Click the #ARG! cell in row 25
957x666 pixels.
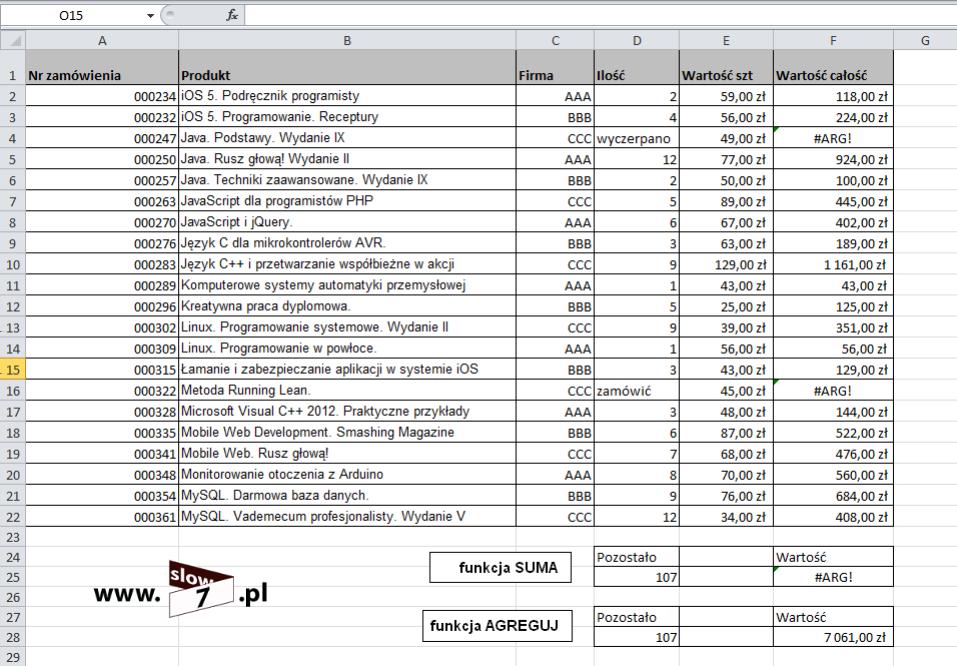833,577
